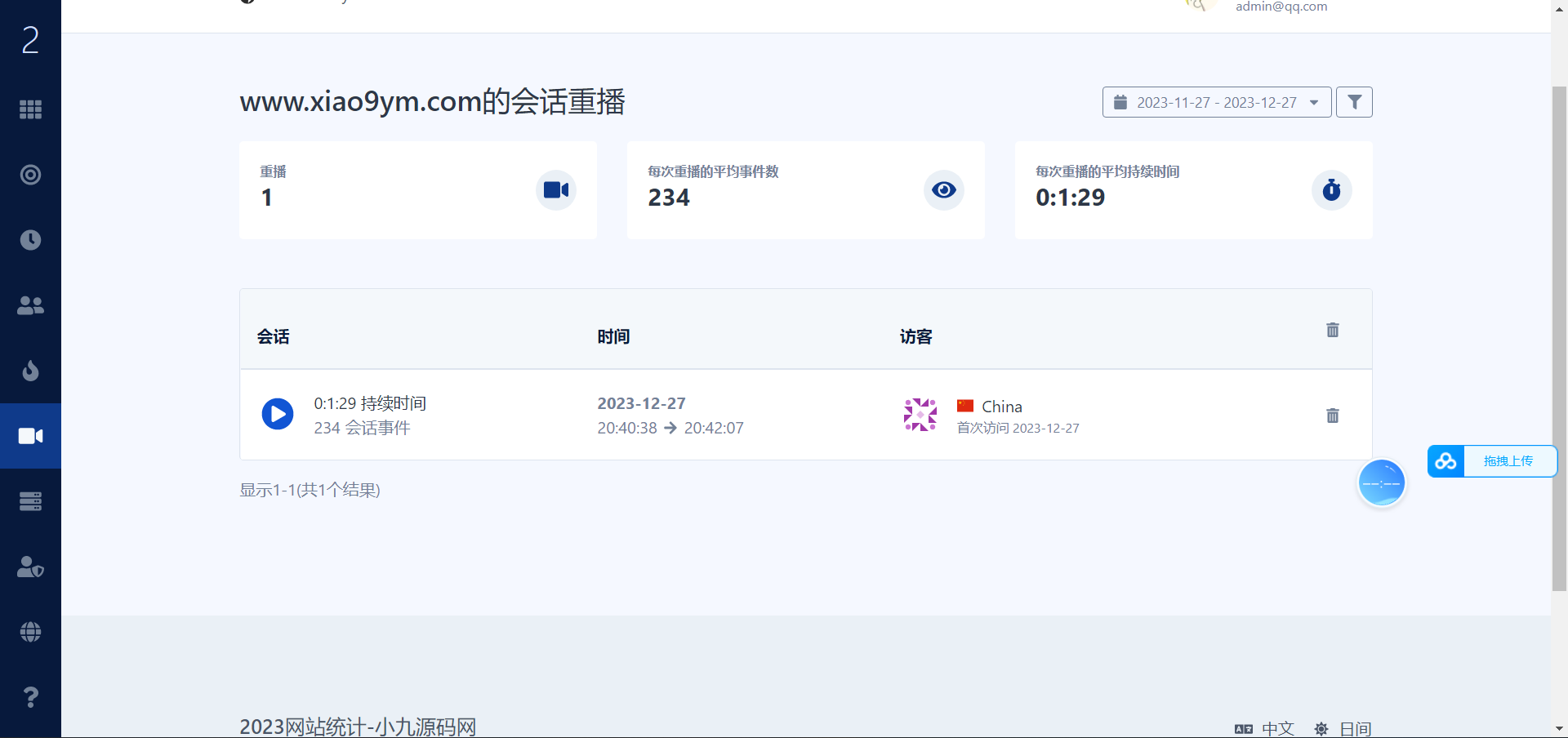Click the blue floating timer circle widget
1568x738 pixels.
1382,482
